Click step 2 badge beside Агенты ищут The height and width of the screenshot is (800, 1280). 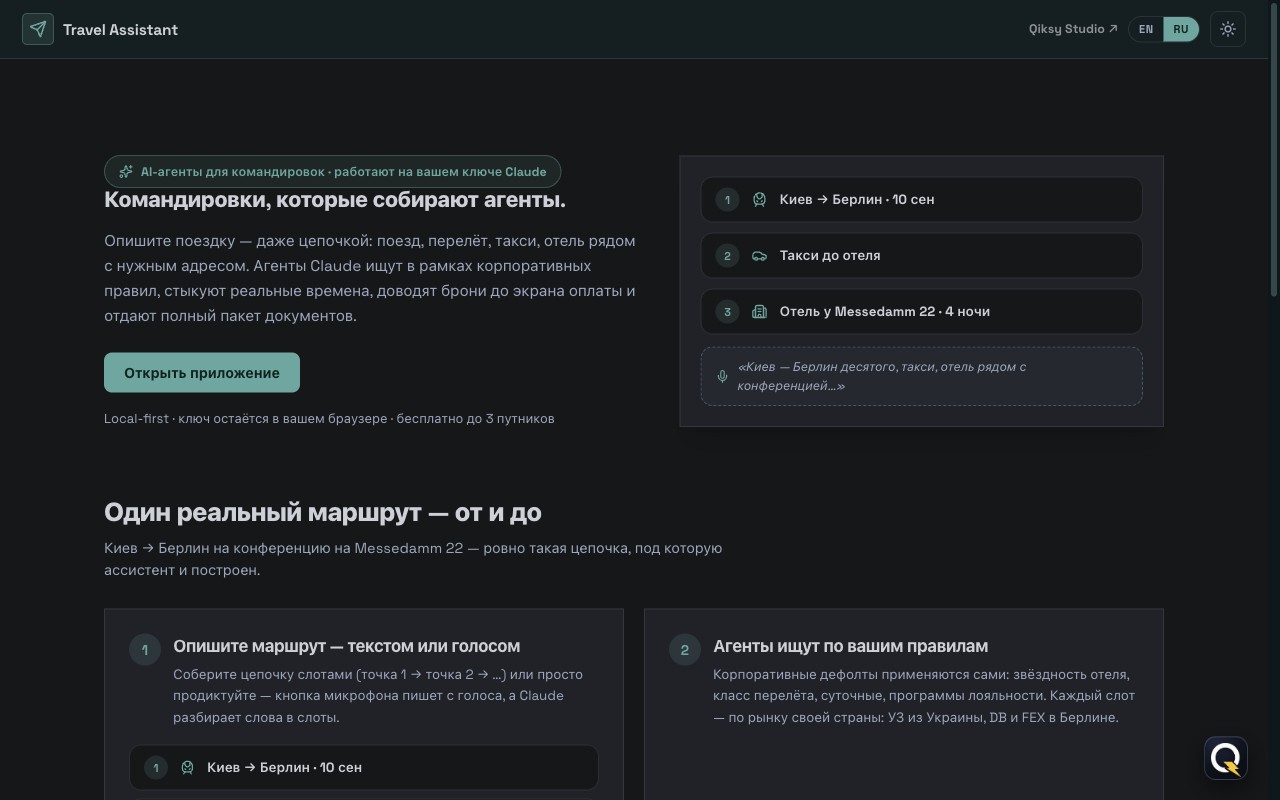(685, 649)
